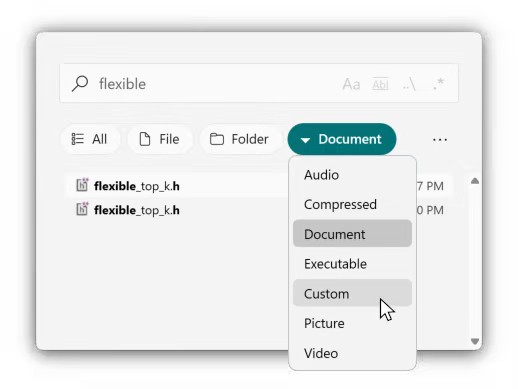Click the list icon in the All filter
Image resolution: width=518 pixels, height=389 pixels.
[x=78, y=139]
